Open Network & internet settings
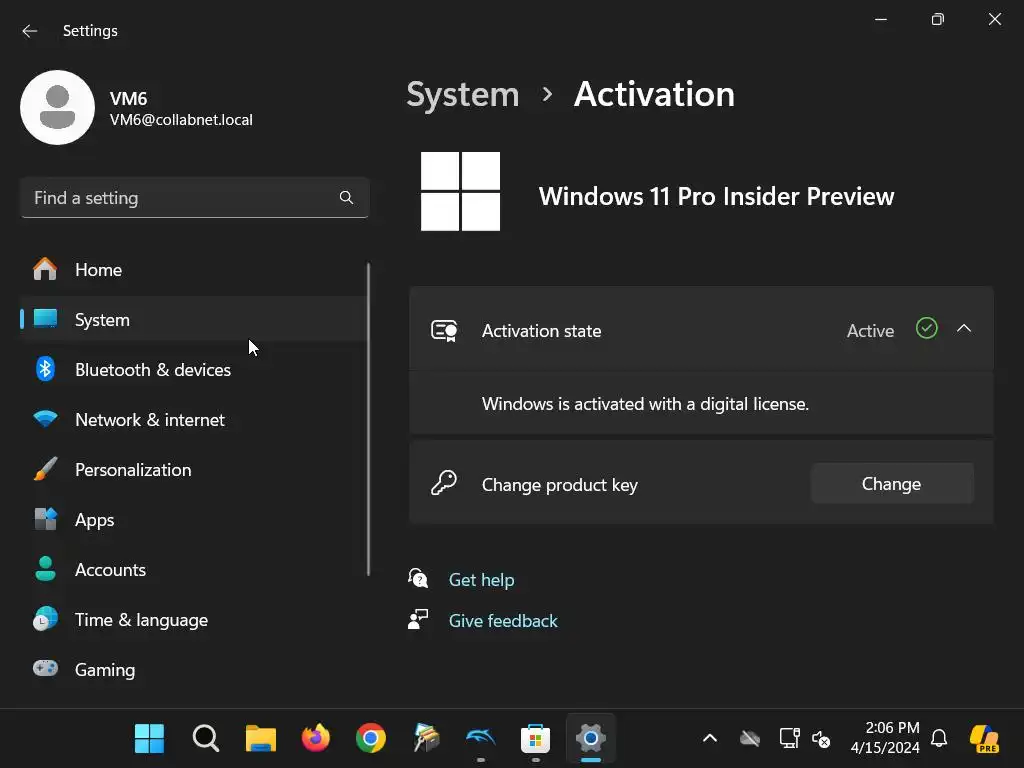 click(x=193, y=419)
